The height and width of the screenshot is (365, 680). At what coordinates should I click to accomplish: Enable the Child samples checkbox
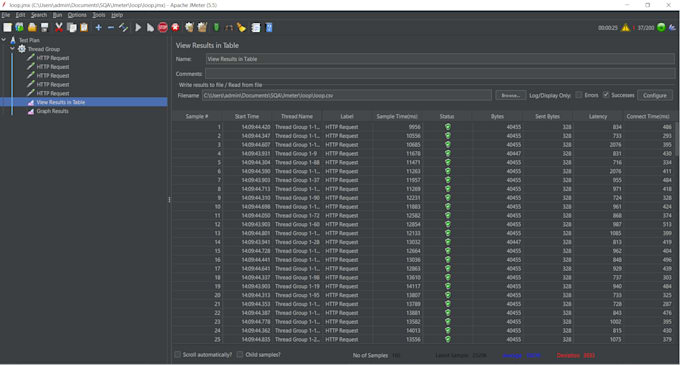coord(240,354)
